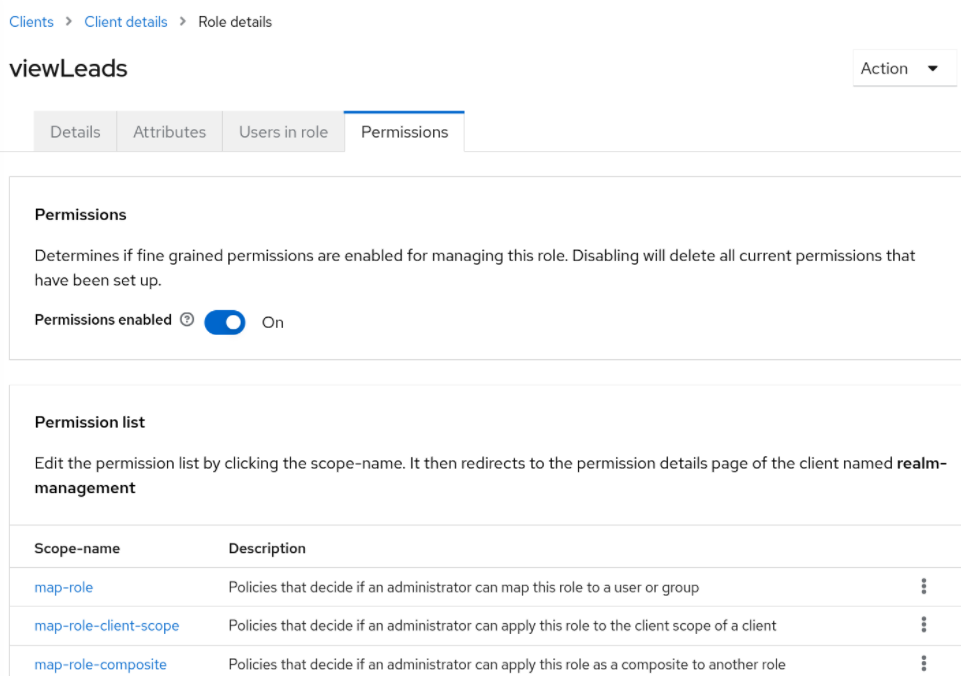Open the kebab menu for the map-role row
Image resolution: width=961 pixels, height=676 pixels.
tap(922, 587)
